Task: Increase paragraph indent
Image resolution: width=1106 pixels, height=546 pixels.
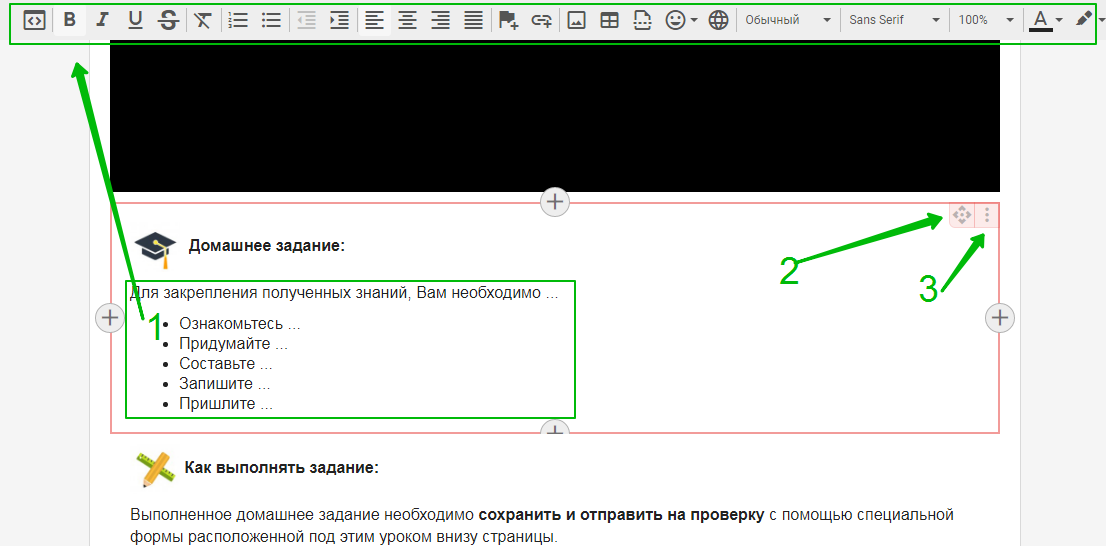Action: point(339,20)
